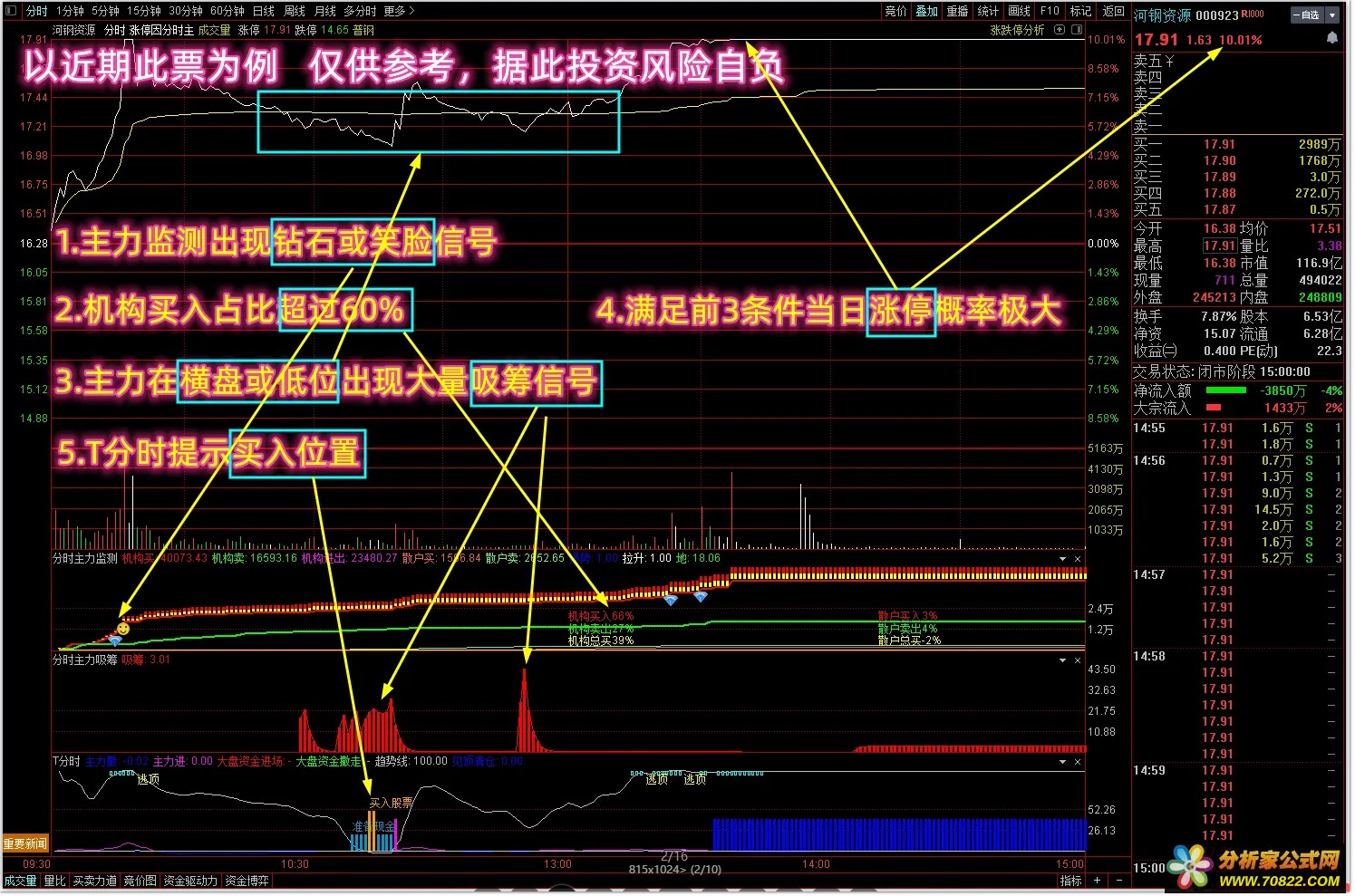Click the minus button at bottom right
Screen dimensions: 1355x896
pos(1119,881)
